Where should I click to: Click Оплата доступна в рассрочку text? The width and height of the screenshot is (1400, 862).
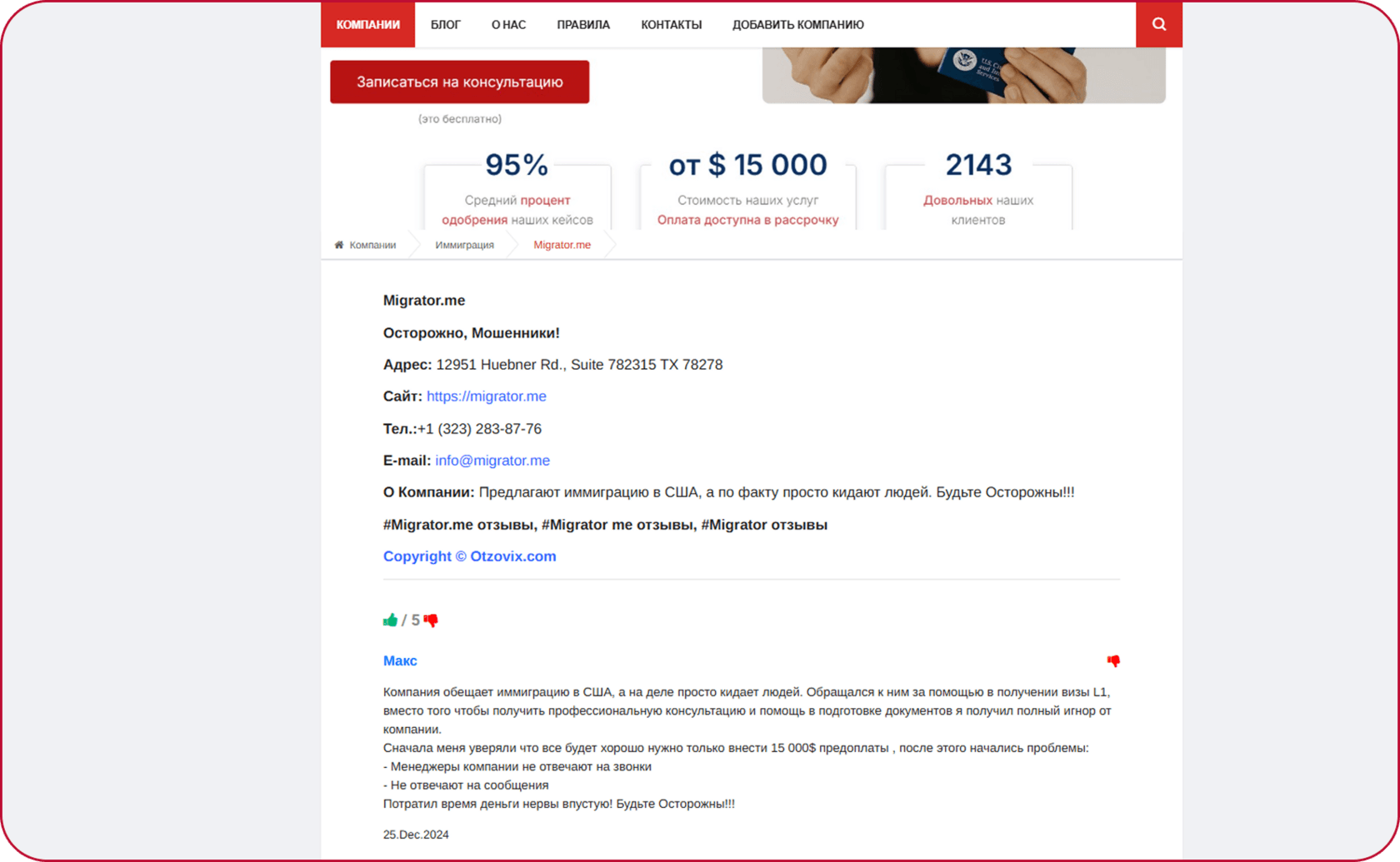pos(747,220)
